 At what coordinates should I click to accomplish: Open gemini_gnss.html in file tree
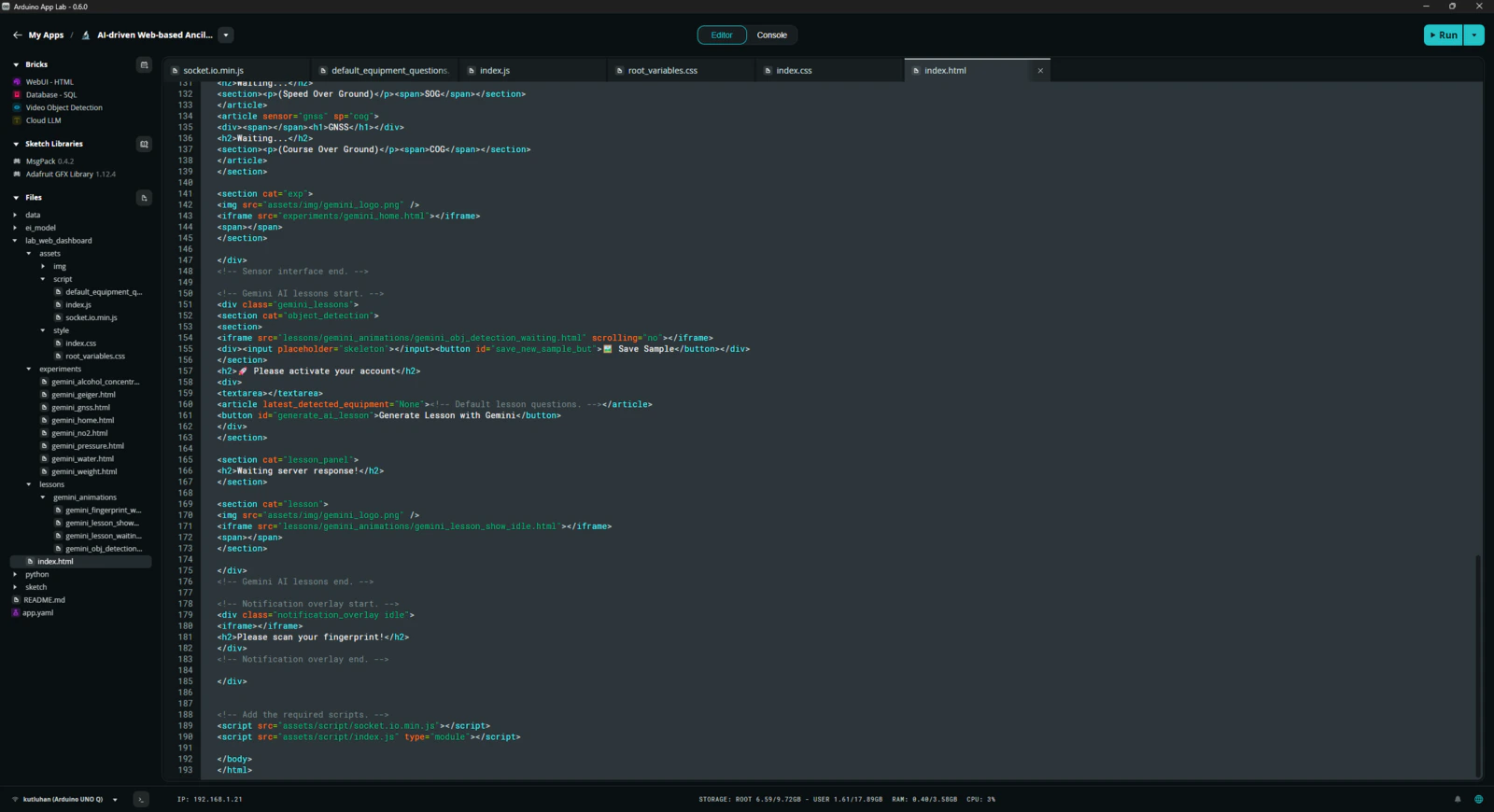81,408
